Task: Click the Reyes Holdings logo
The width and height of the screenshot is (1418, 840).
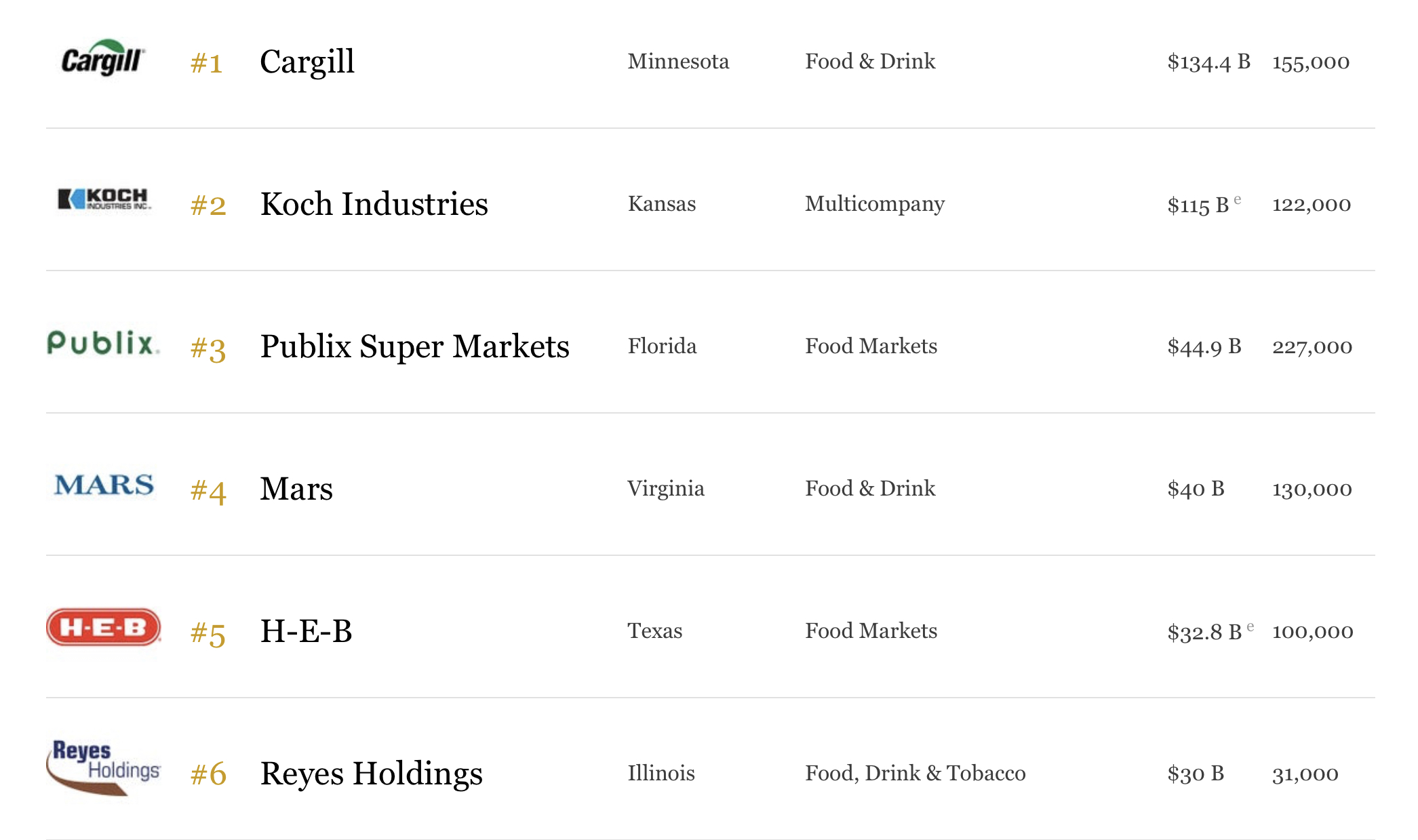Action: pyautogui.click(x=103, y=767)
